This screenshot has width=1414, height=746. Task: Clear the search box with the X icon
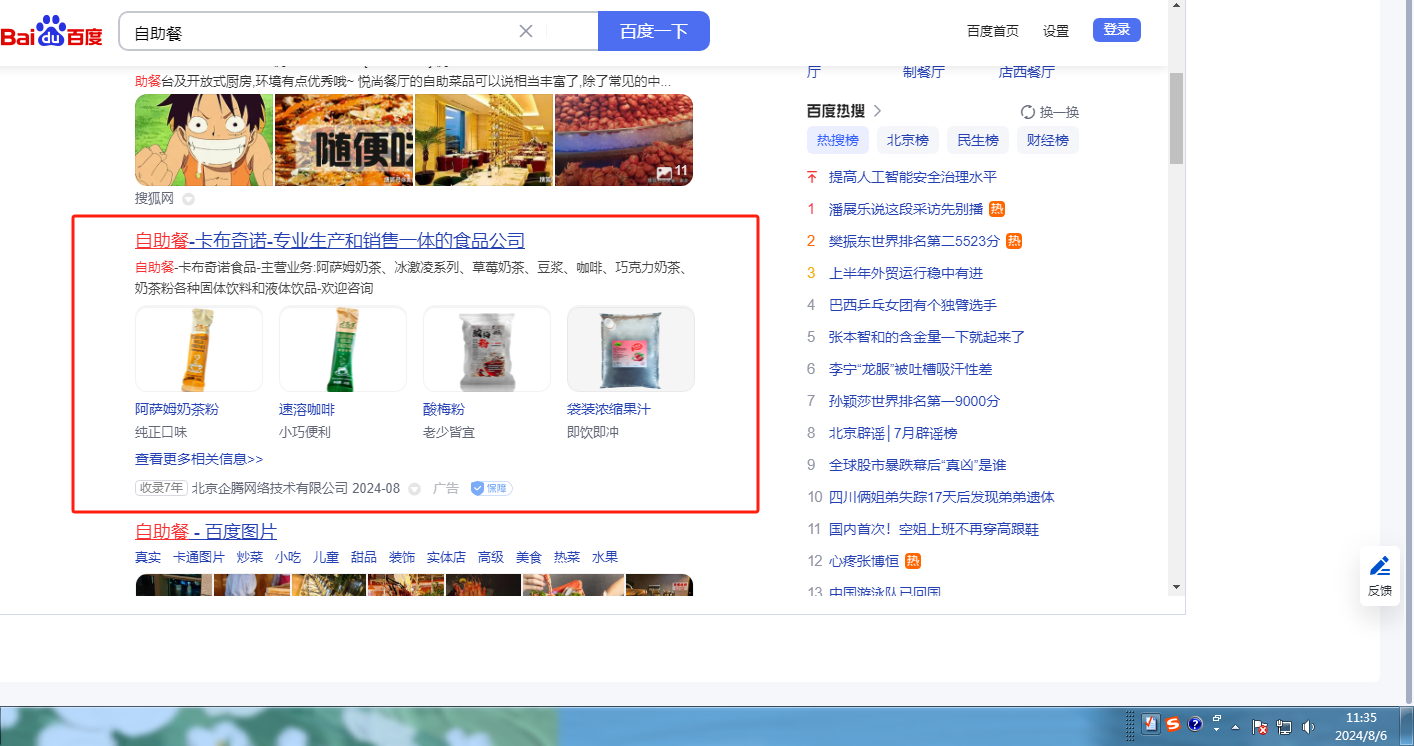point(526,31)
